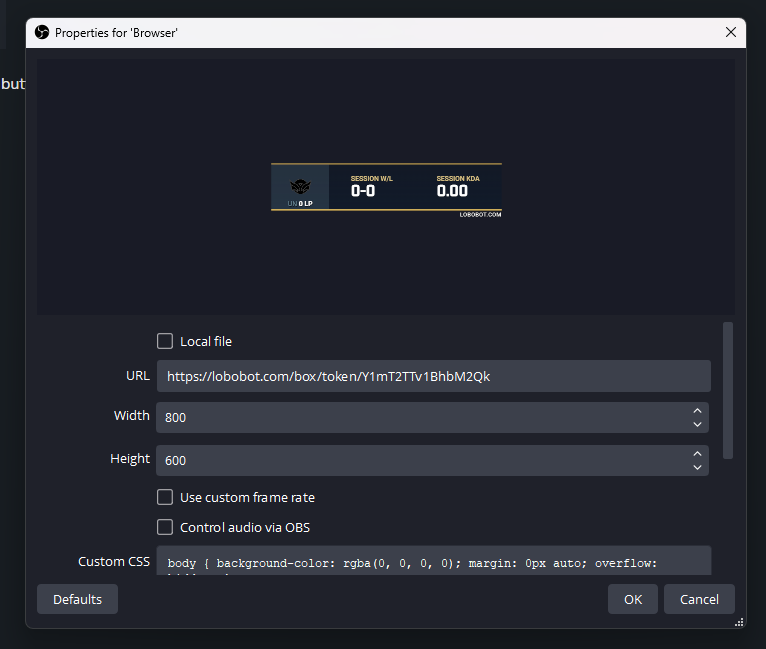Click the wolf rank icon in preview

click(300, 186)
